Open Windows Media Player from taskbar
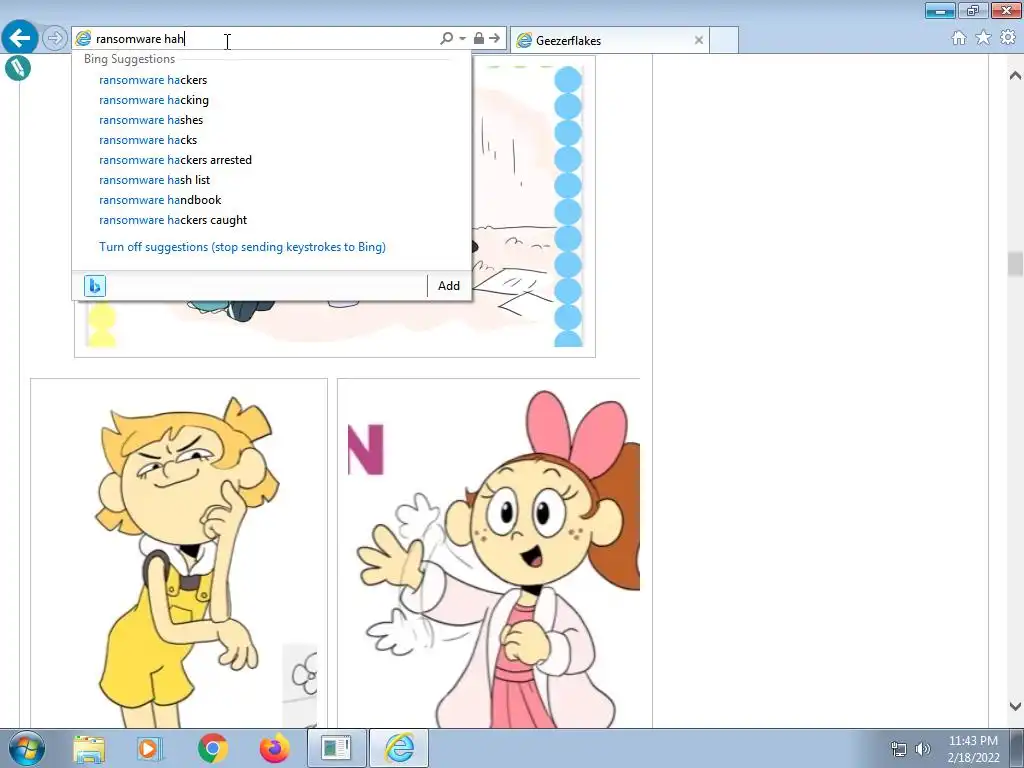The image size is (1024, 768). point(150,748)
